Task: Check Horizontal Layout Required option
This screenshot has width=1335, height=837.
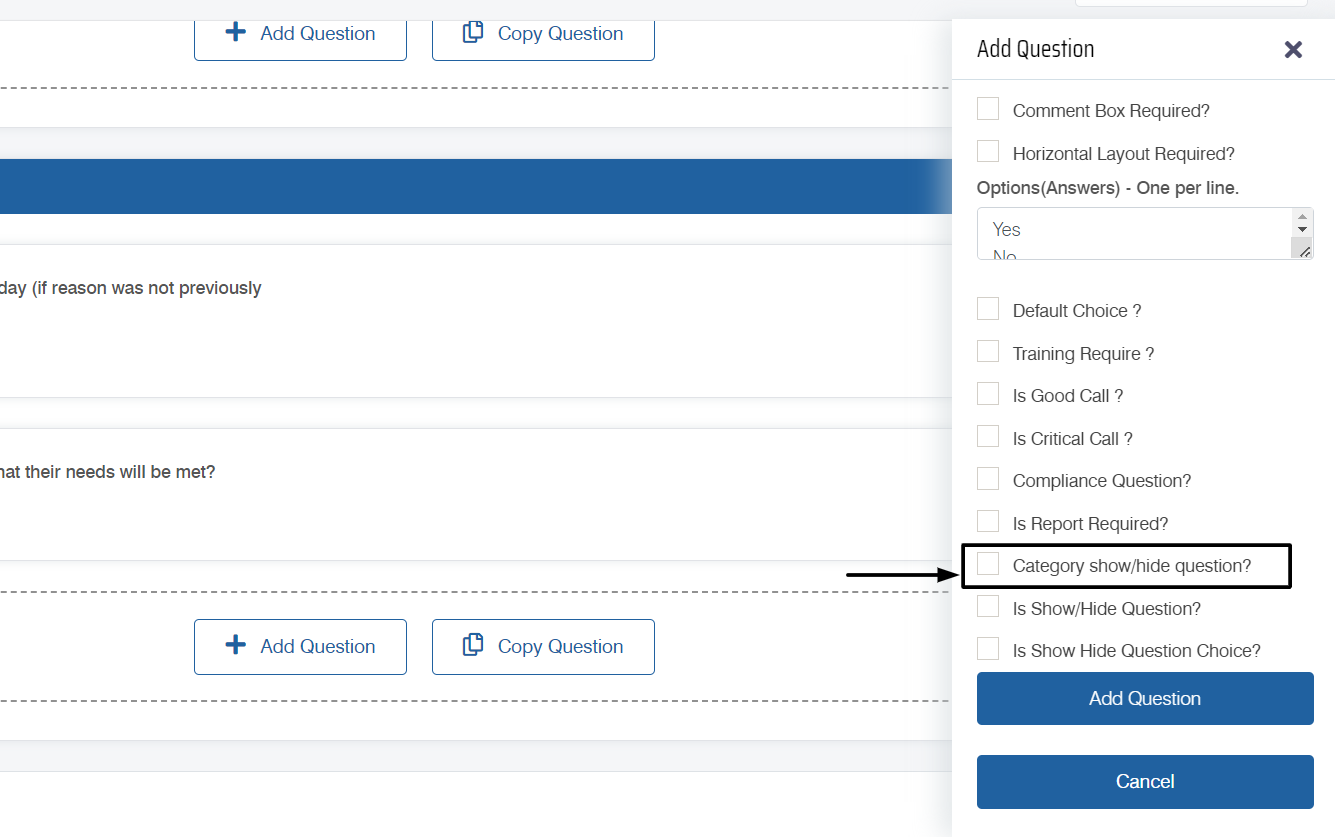Action: coord(988,152)
